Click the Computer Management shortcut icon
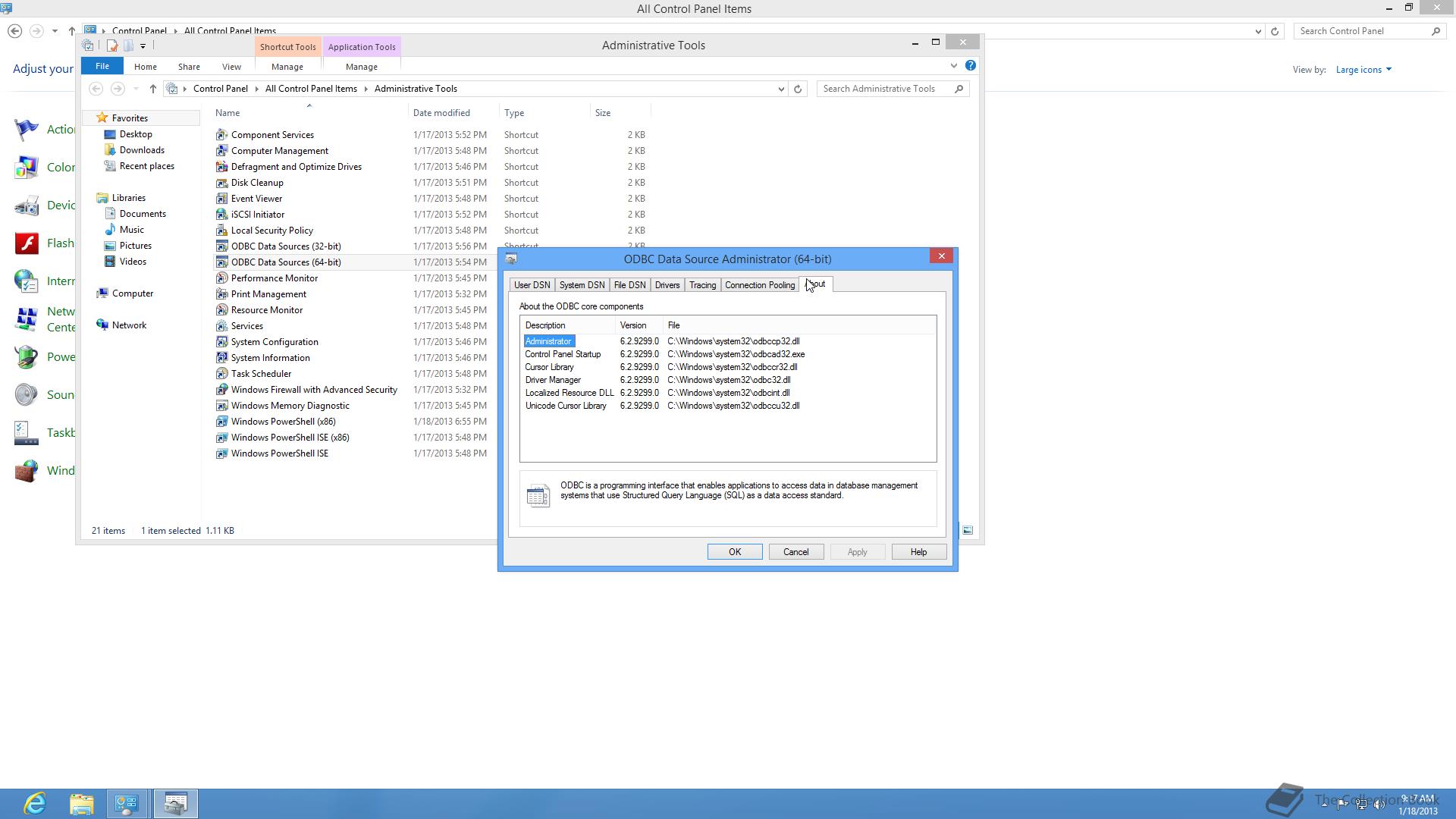This screenshot has width=1456, height=819. [x=221, y=151]
